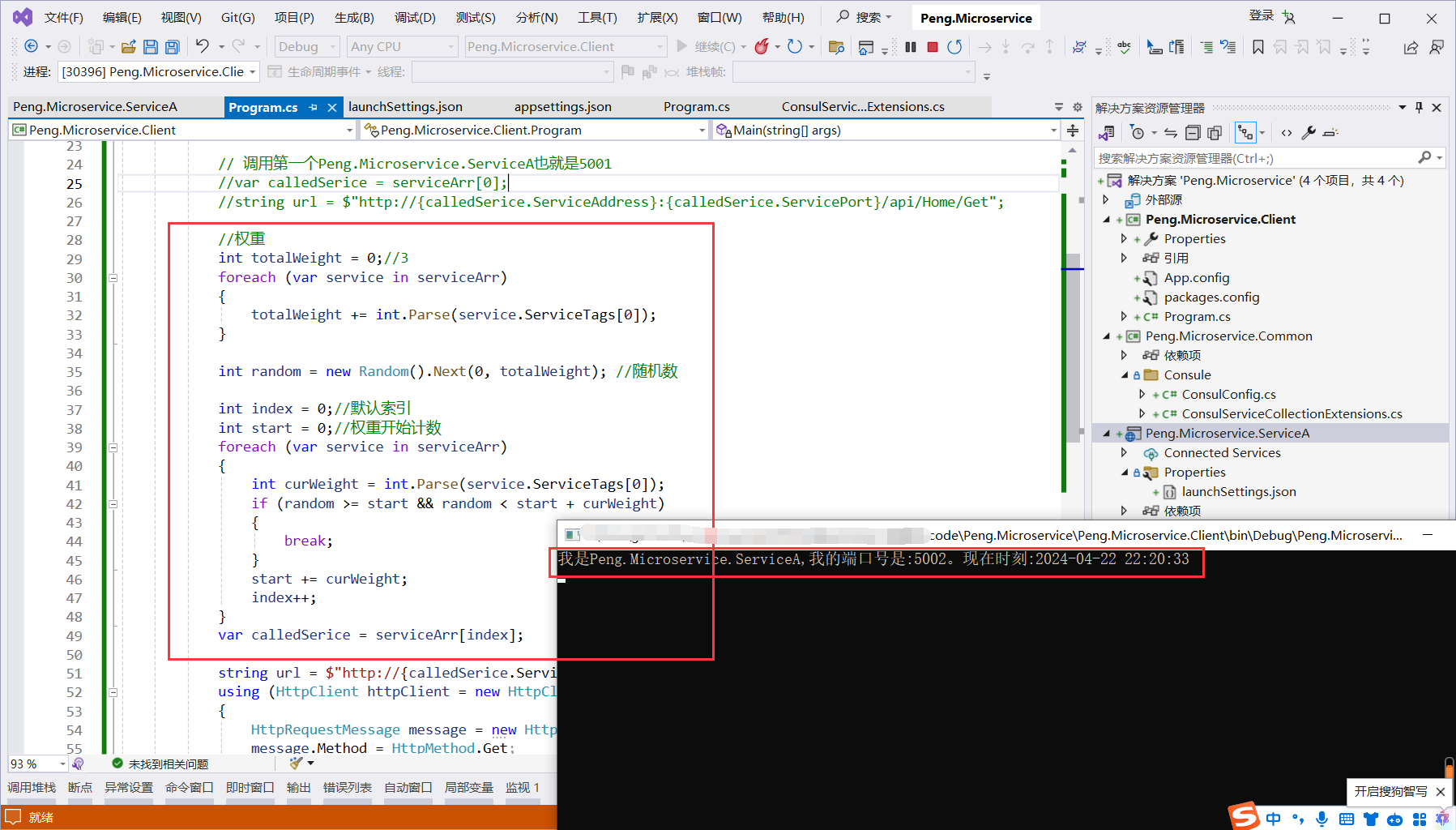This screenshot has width=1456, height=830.
Task: Click the 登录 sign-in link
Action: [x=1262, y=16]
